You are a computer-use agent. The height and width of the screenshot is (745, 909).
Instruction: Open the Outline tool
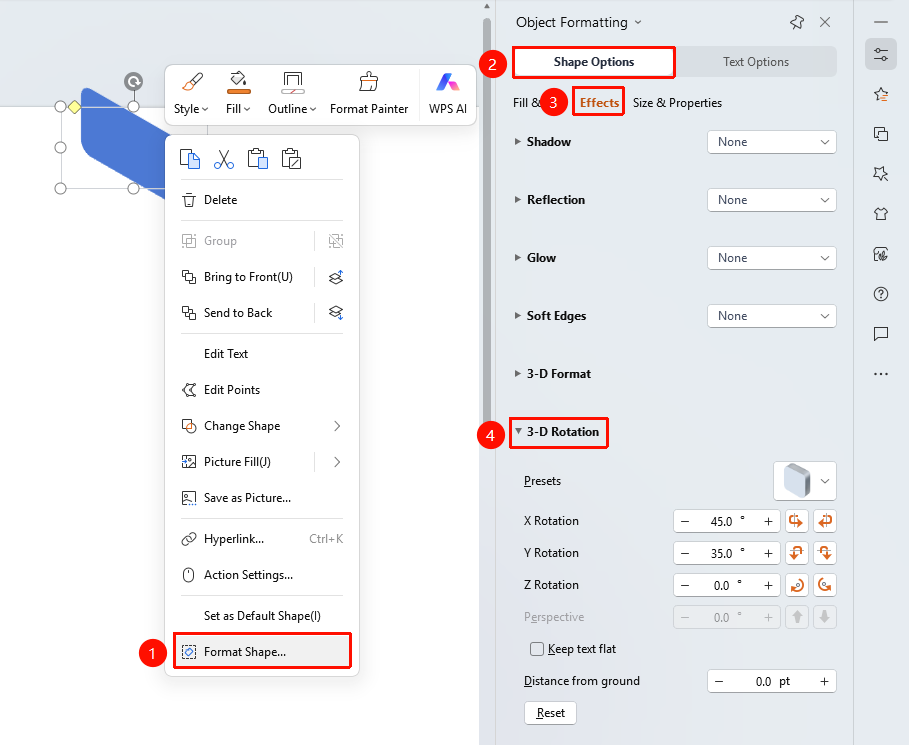click(292, 93)
